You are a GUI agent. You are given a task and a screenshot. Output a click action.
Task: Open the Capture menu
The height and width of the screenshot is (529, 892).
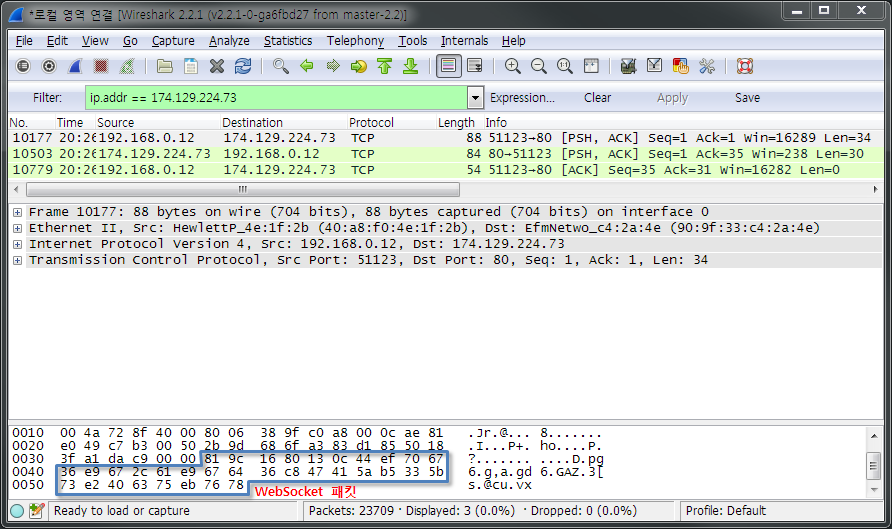173,41
